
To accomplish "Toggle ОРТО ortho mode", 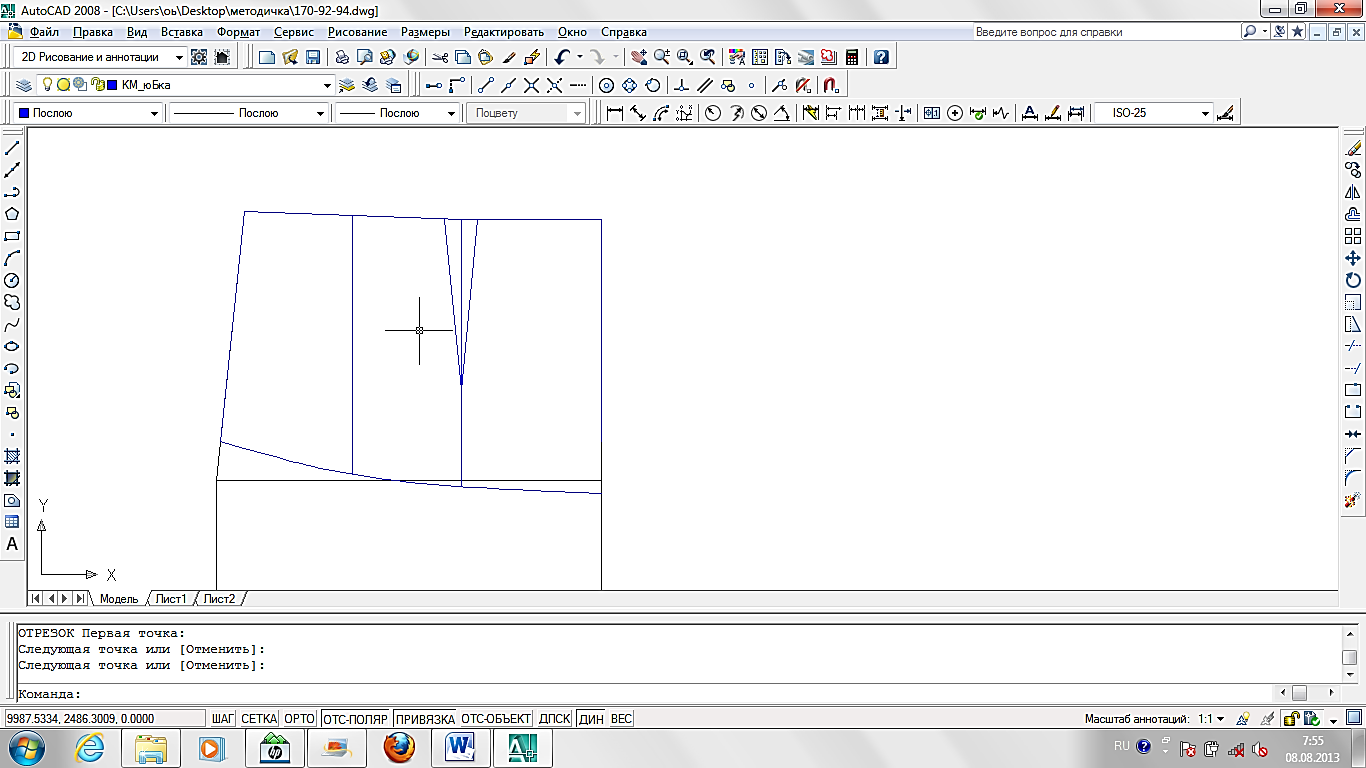I will tap(299, 719).
